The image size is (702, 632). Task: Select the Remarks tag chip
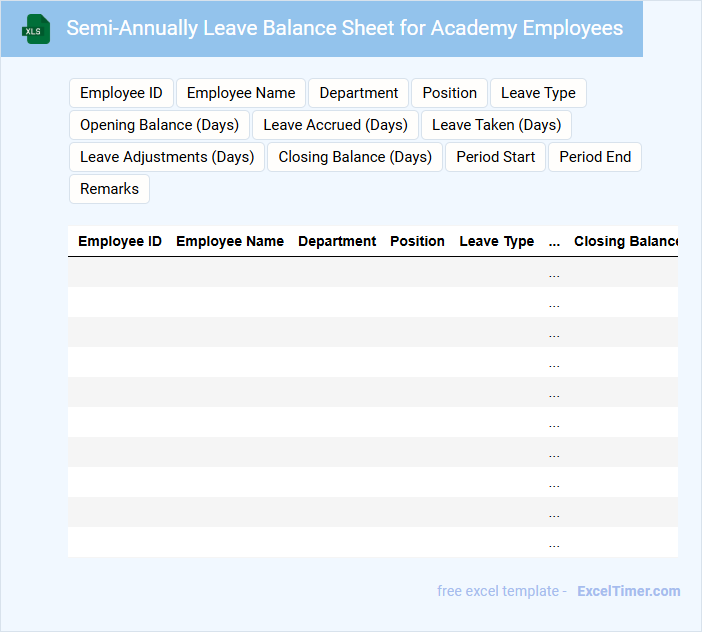pyautogui.click(x=109, y=189)
